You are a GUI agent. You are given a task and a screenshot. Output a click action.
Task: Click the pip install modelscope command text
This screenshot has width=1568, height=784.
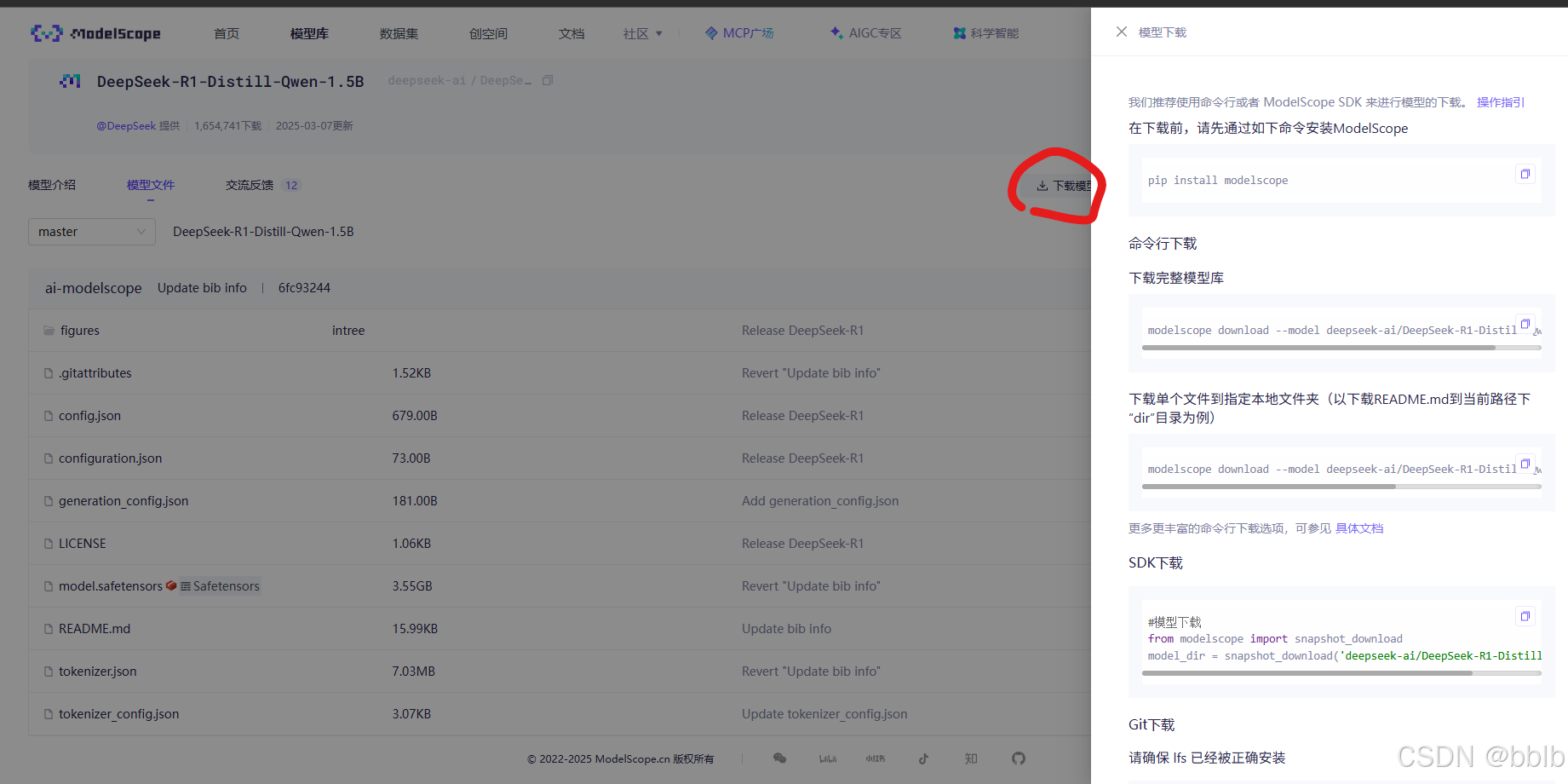(x=1218, y=181)
